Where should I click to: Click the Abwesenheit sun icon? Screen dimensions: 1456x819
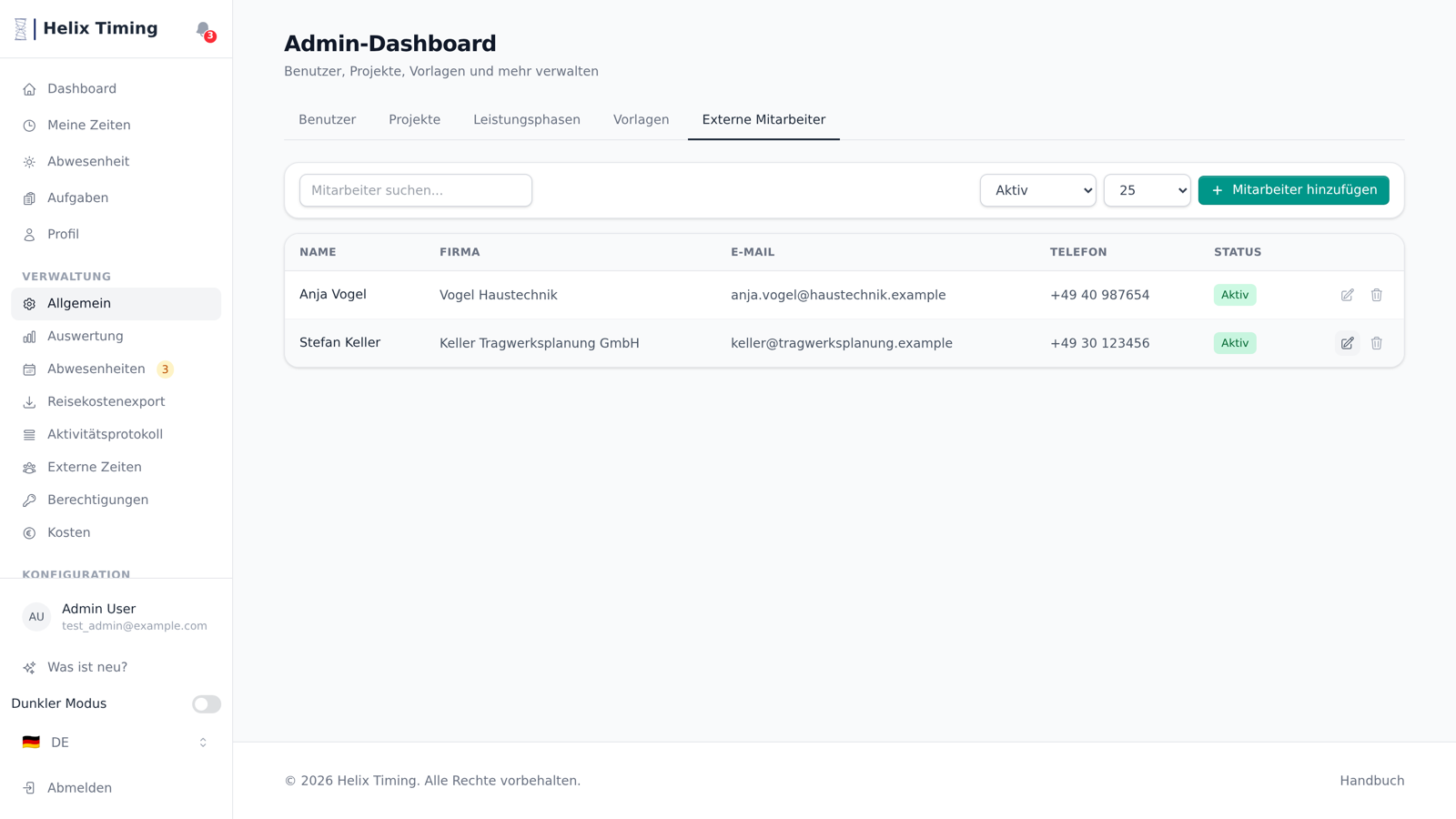[x=29, y=162]
